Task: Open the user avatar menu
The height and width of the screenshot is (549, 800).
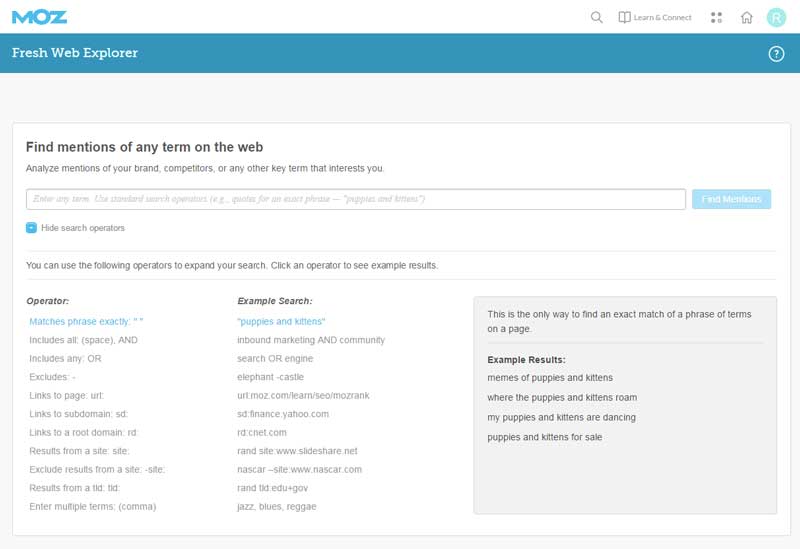Action: point(777,18)
